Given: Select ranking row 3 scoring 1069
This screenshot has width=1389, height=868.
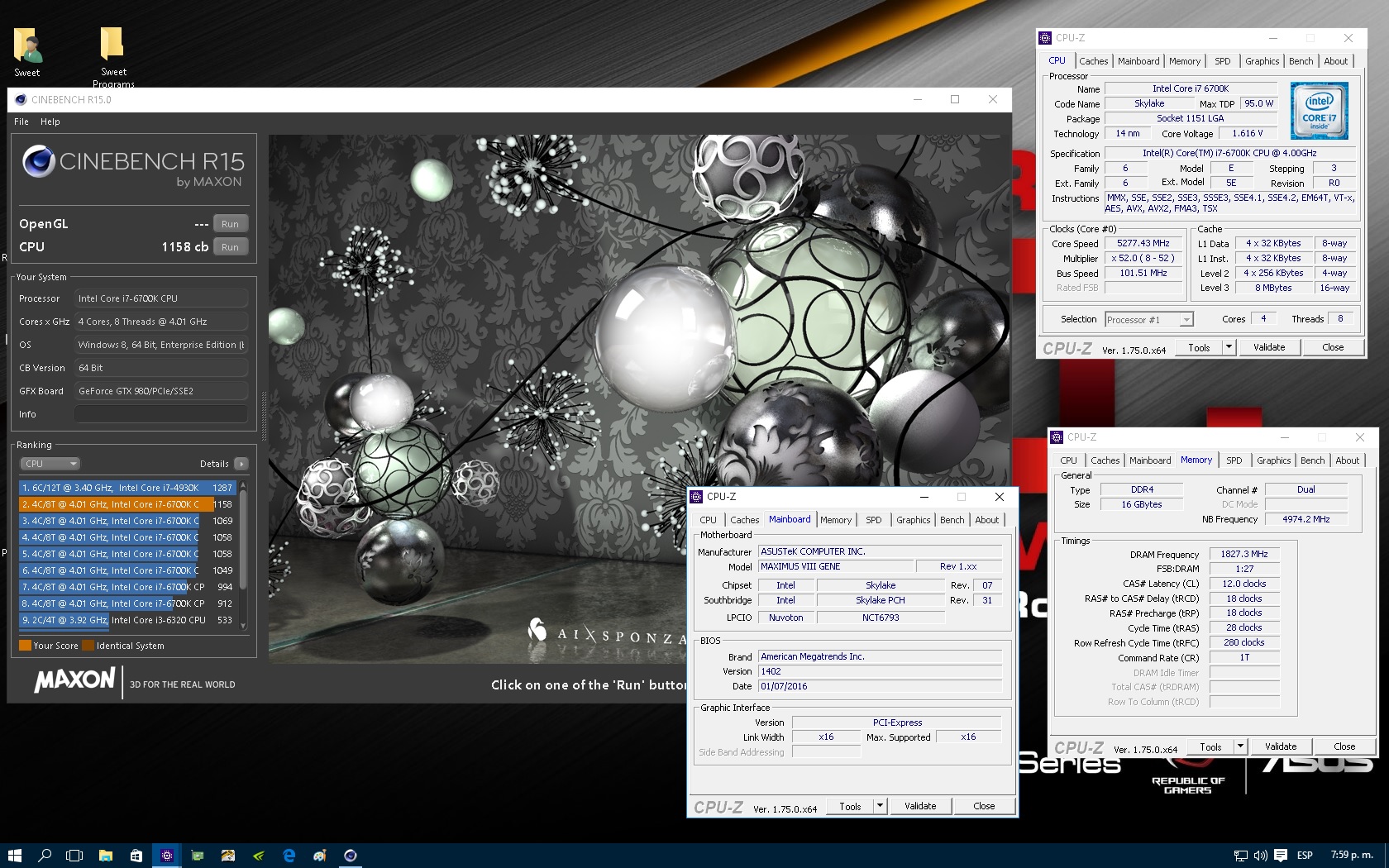Looking at the screenshot, I should coord(127,521).
